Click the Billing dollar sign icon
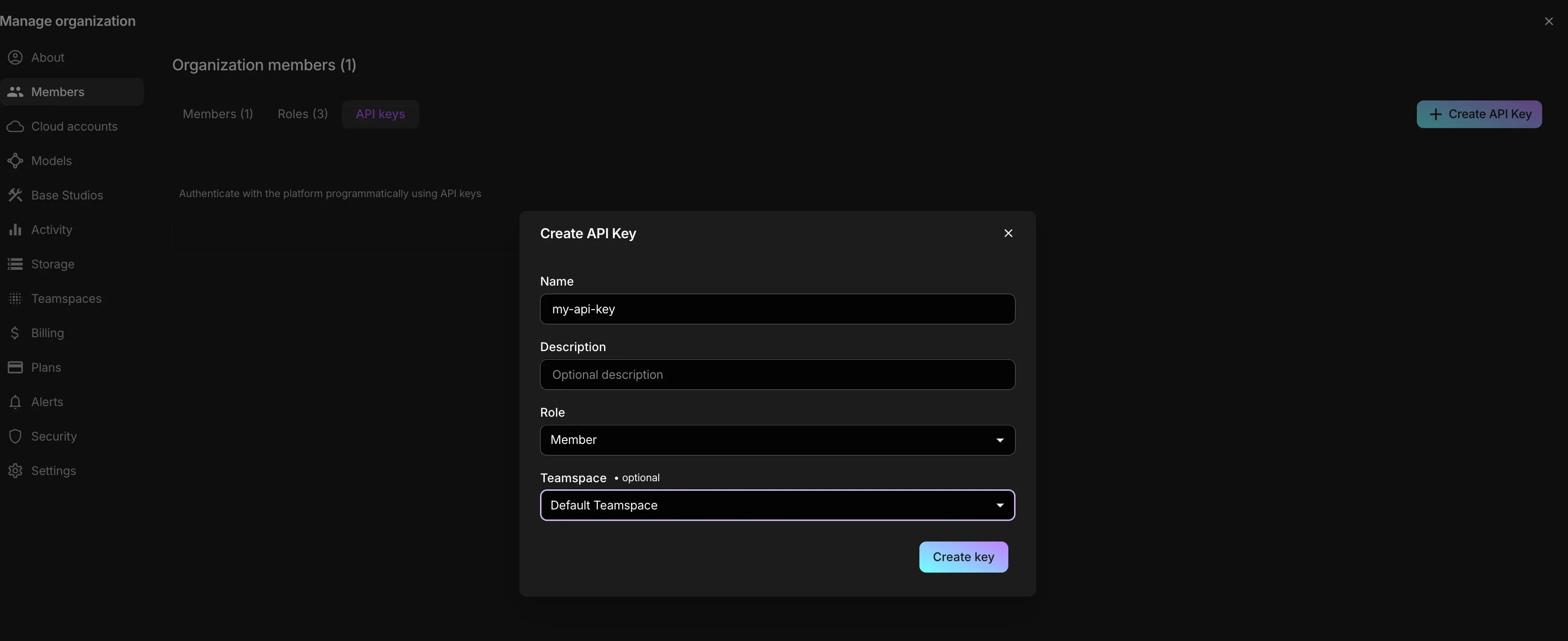 pyautogui.click(x=15, y=333)
